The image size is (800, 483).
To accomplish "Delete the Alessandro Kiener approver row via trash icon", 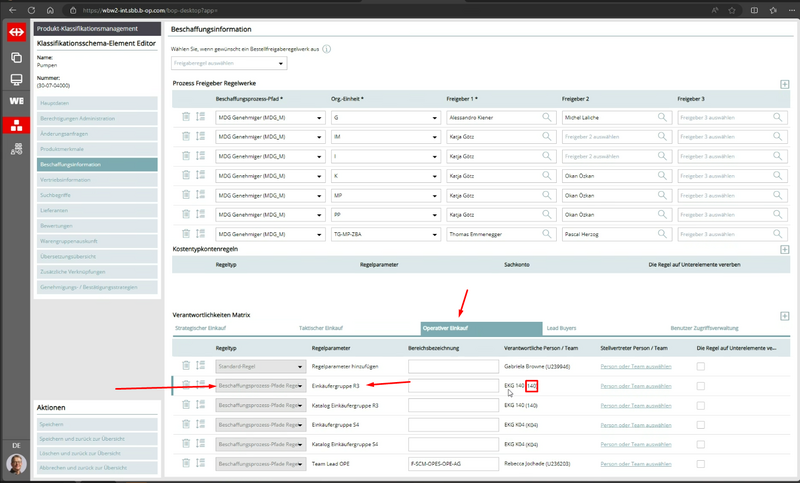I will 186,117.
